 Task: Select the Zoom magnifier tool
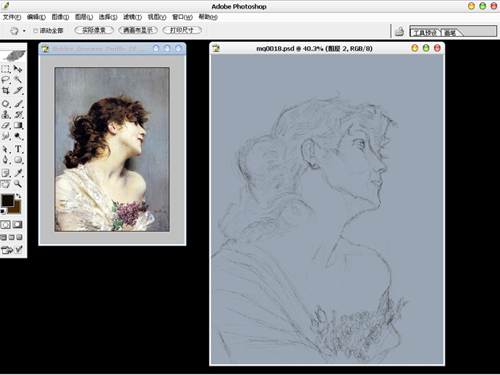18,184
